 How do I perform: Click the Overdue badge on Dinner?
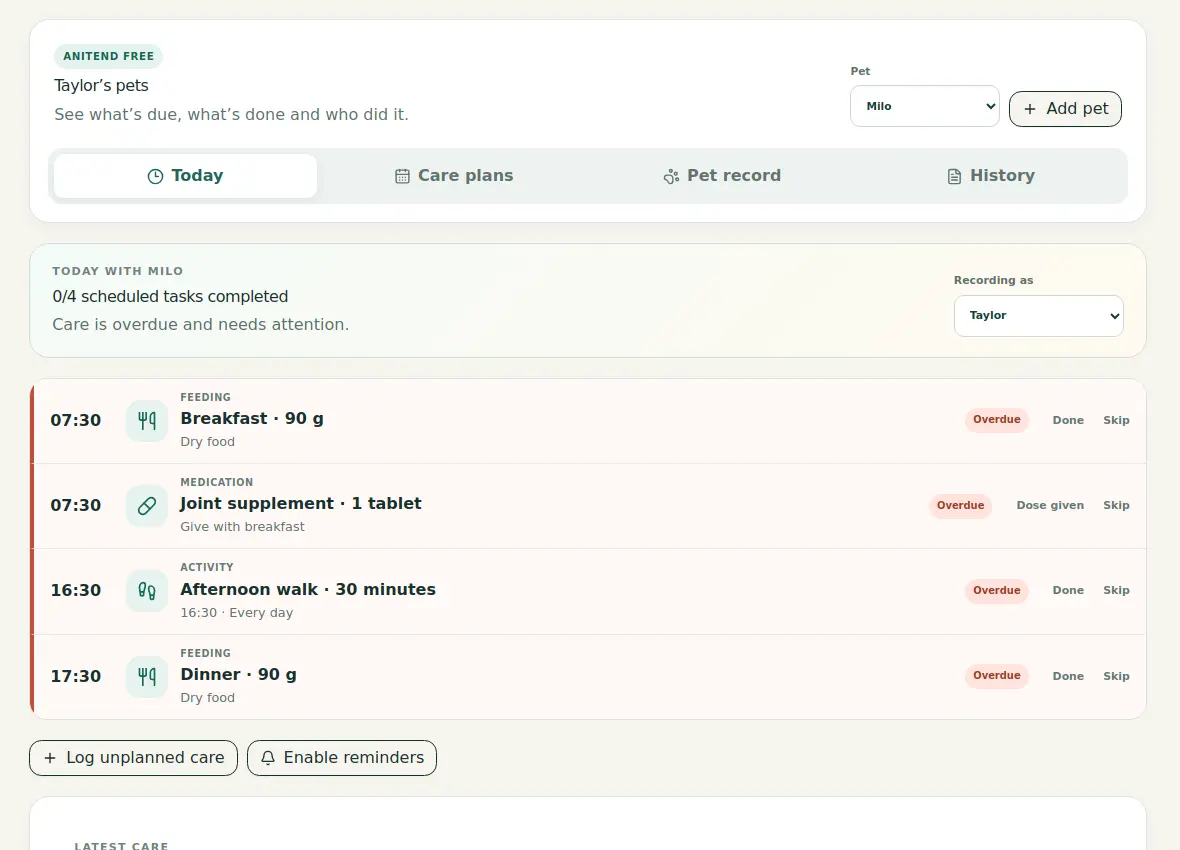click(x=996, y=675)
